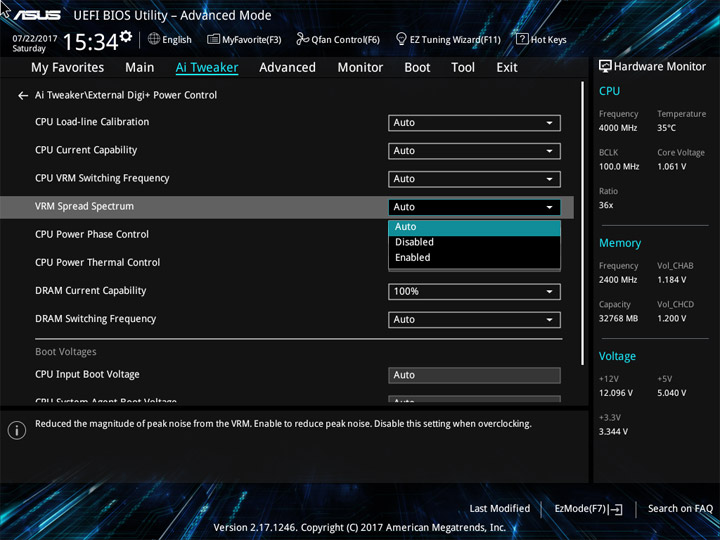The height and width of the screenshot is (540, 720).
Task: Click the settings list vertical scrollbar
Action: pyautogui.click(x=583, y=223)
